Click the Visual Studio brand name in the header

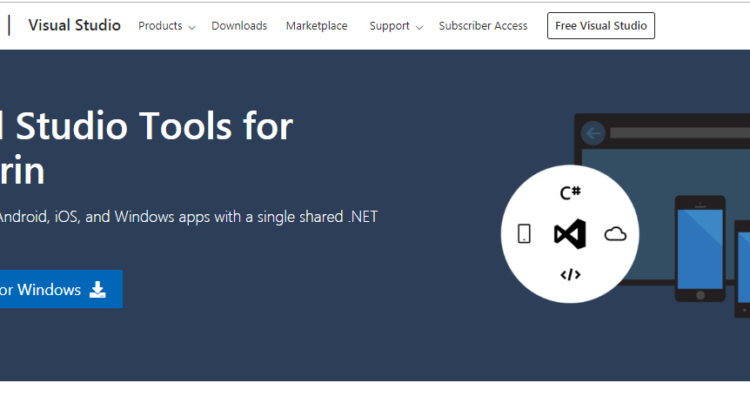coord(74,25)
